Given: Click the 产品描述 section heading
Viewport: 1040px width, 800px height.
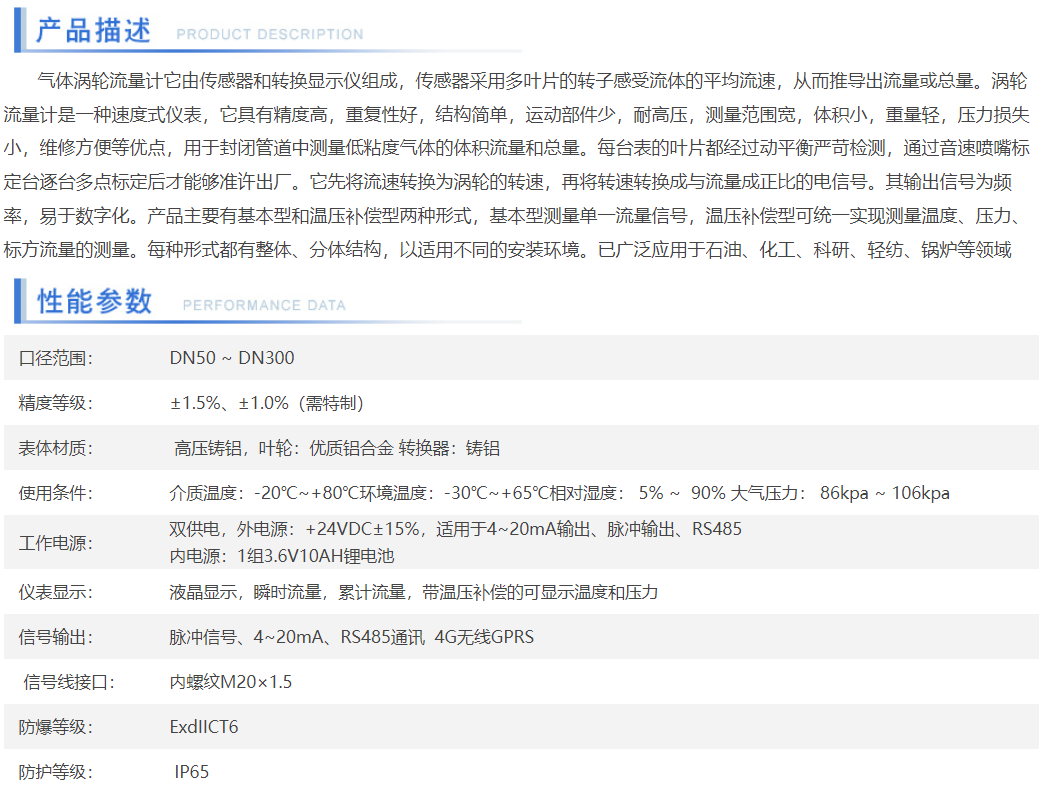Looking at the screenshot, I should (x=93, y=31).
